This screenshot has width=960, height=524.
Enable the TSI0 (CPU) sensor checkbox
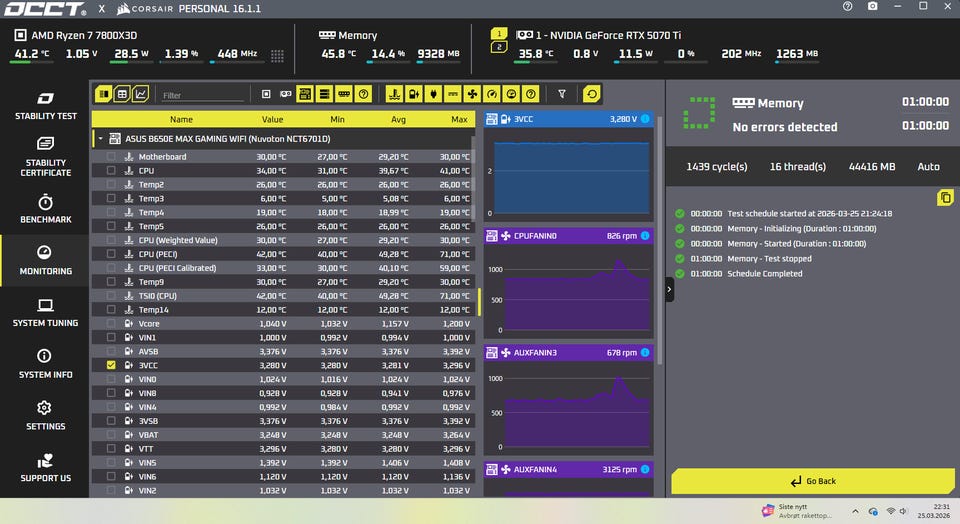point(111,296)
